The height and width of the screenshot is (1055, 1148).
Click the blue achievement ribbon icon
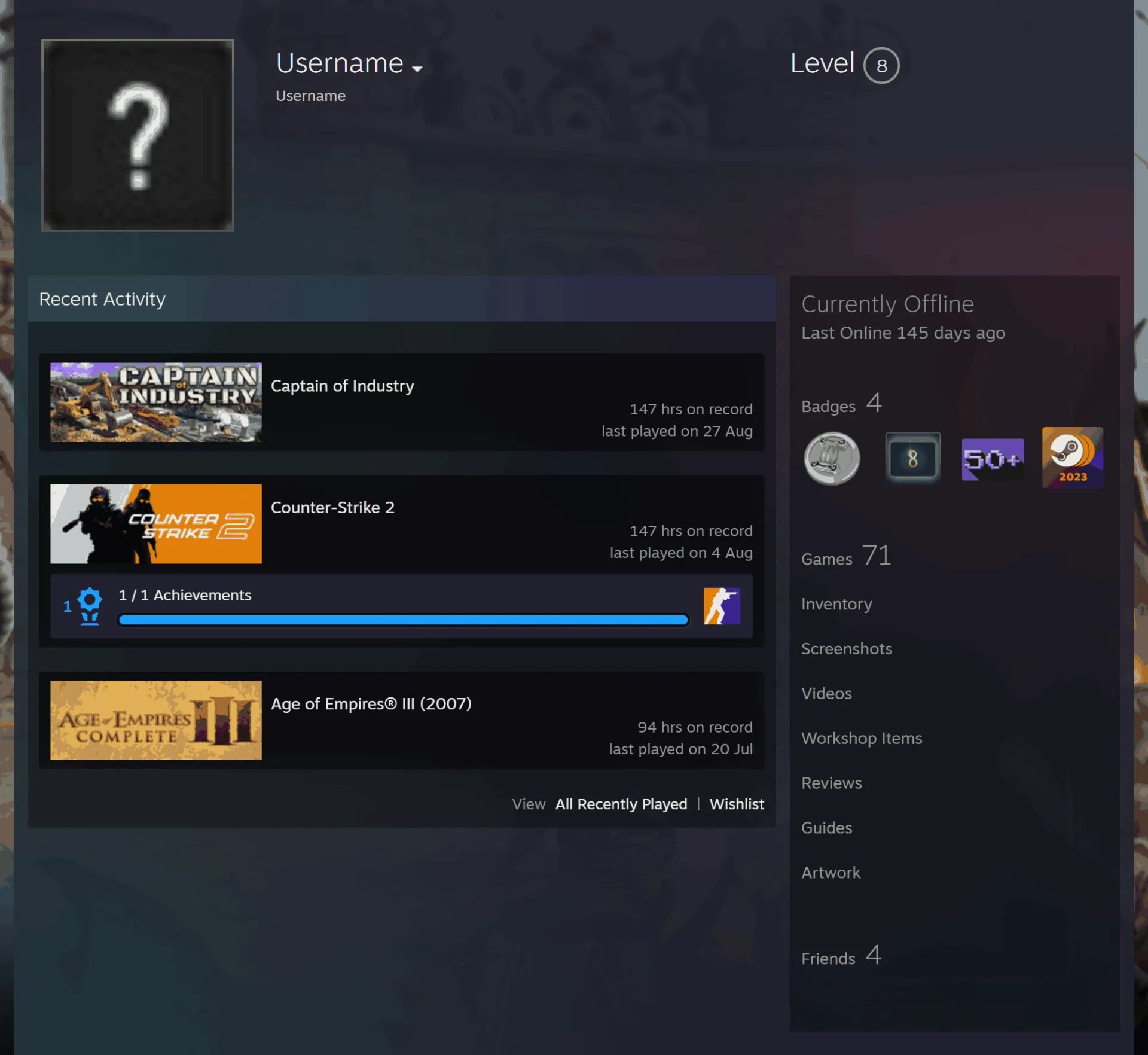90,606
